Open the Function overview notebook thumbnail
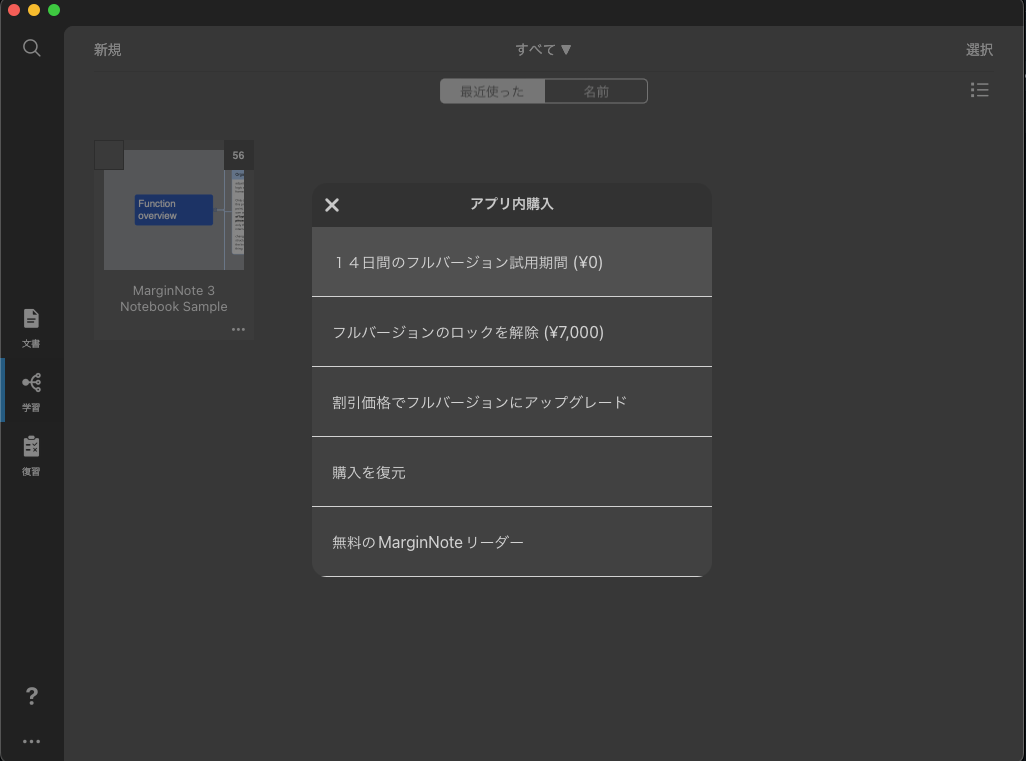The width and height of the screenshot is (1026, 761). click(x=174, y=209)
